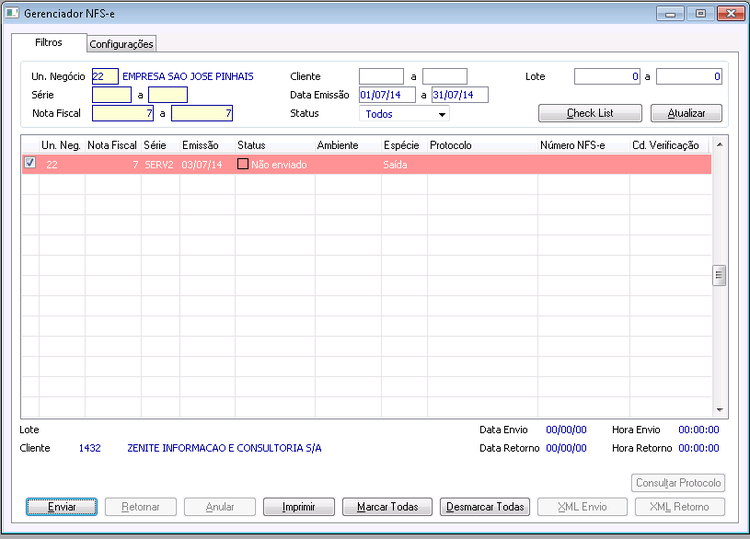Click the ZENITE INFORMACAO E CONSULTORIA S/A text
The height and width of the screenshot is (539, 750).
point(224,448)
